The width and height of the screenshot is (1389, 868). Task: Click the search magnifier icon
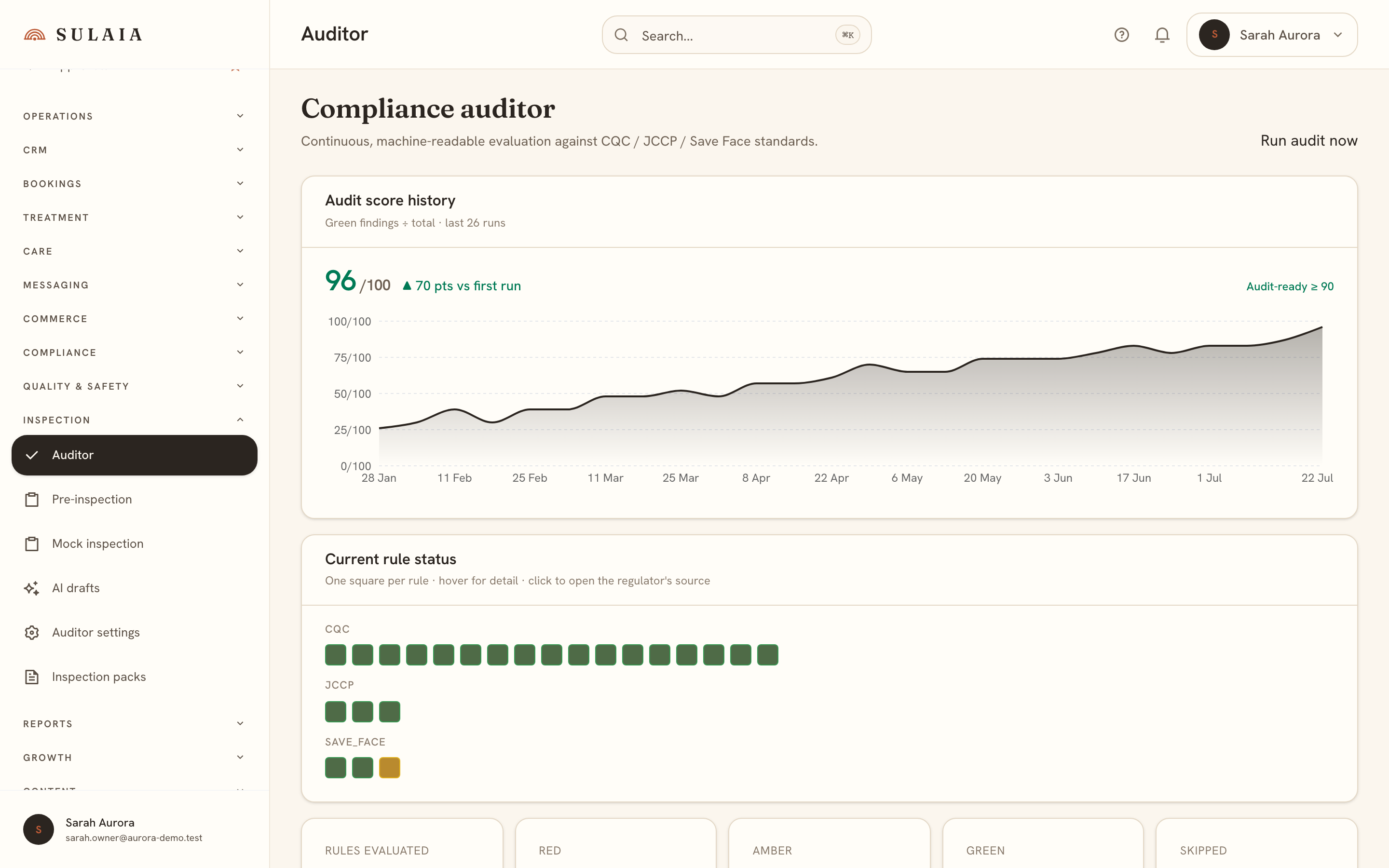click(x=621, y=35)
